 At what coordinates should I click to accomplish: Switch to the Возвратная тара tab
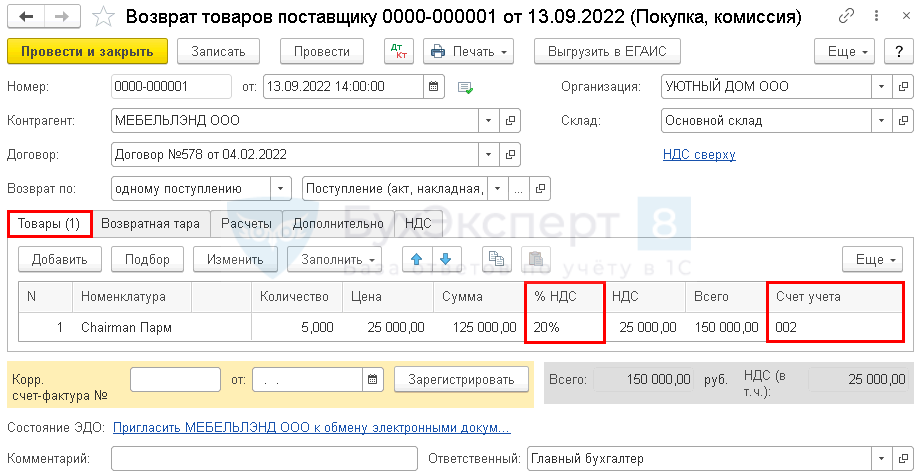[150, 223]
